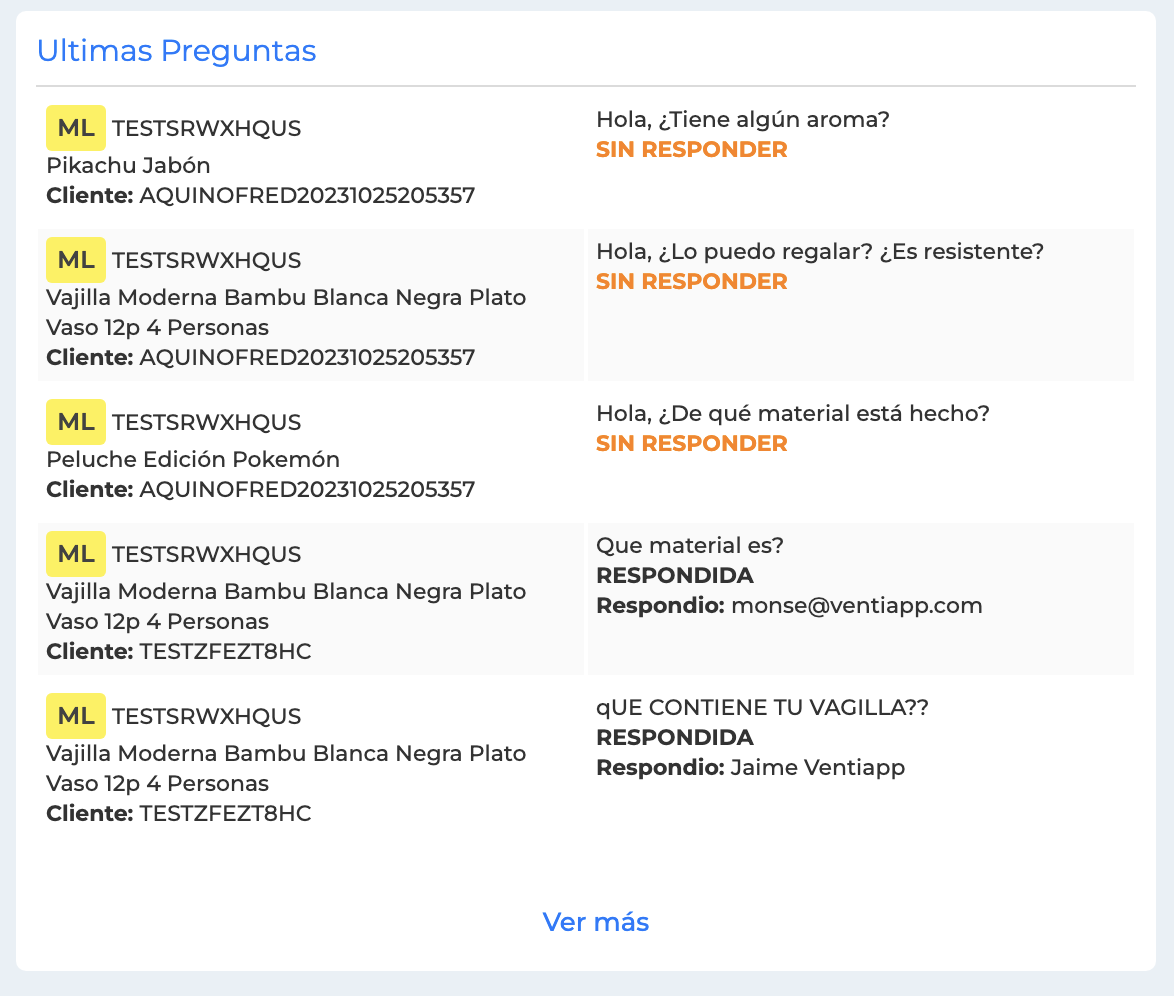The image size is (1174, 996).
Task: Click seller 'TESTSRWXHQUS' in the Peluche Edición Pokemón row
Action: [x=207, y=422]
